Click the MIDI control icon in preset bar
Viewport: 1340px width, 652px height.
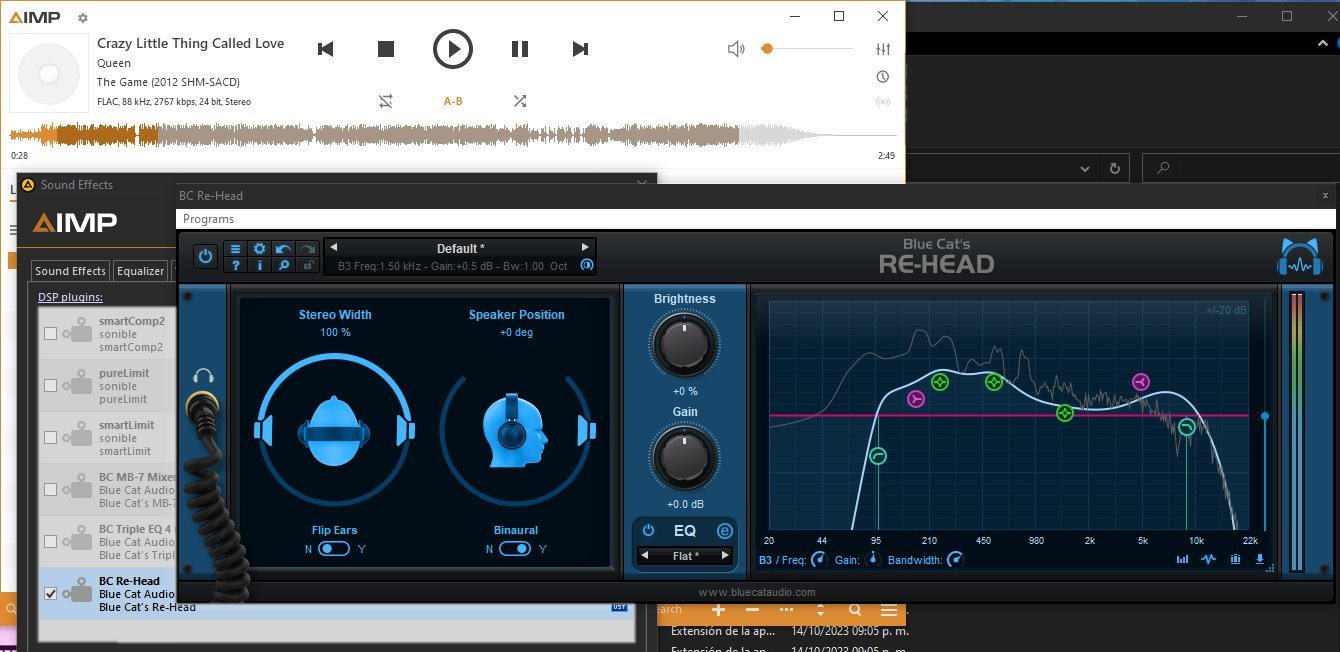tap(586, 266)
